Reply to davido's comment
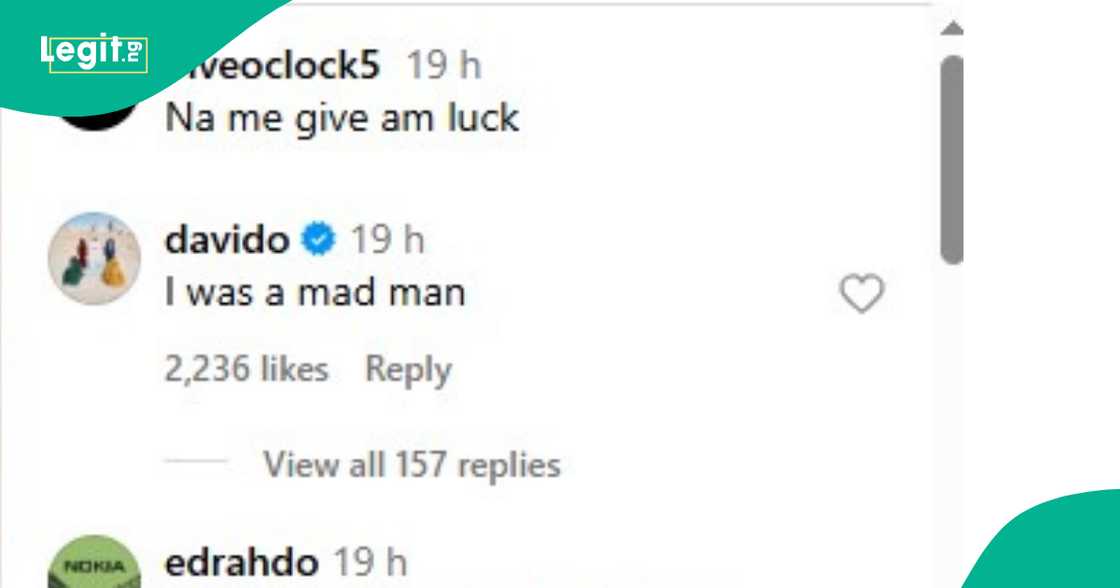The height and width of the screenshot is (588, 1120). click(408, 370)
